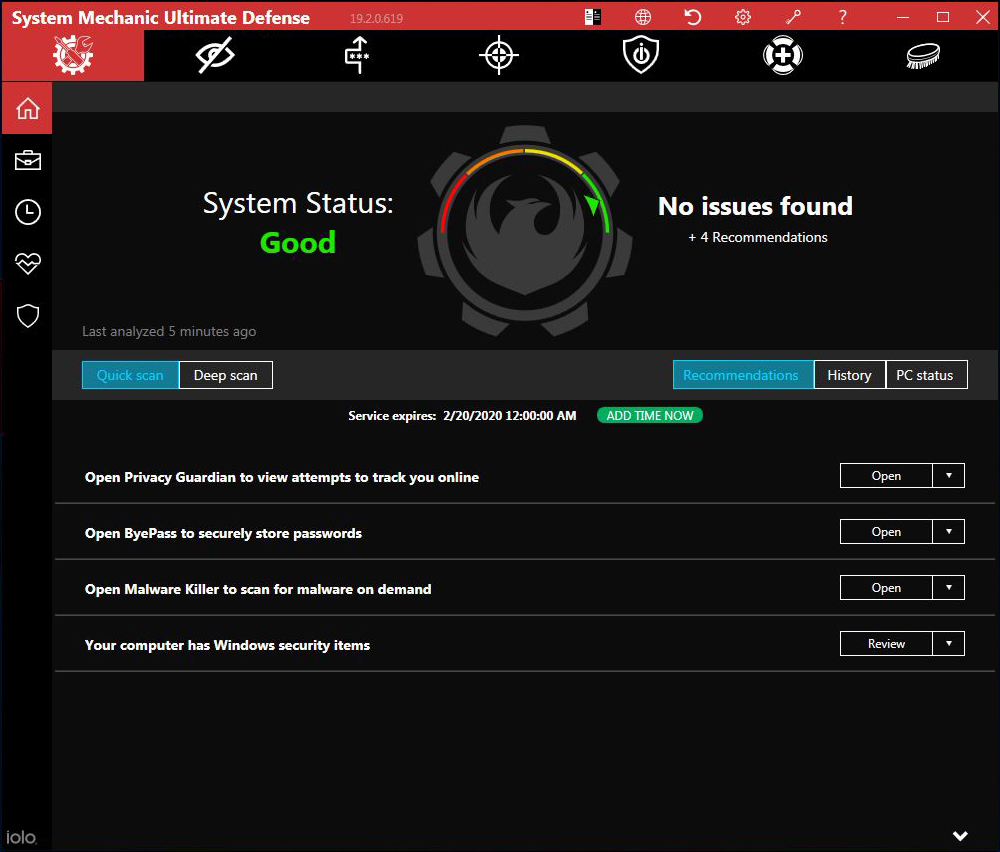Open DriveScrubber brush icon
The image size is (1000, 852).
tap(923, 55)
